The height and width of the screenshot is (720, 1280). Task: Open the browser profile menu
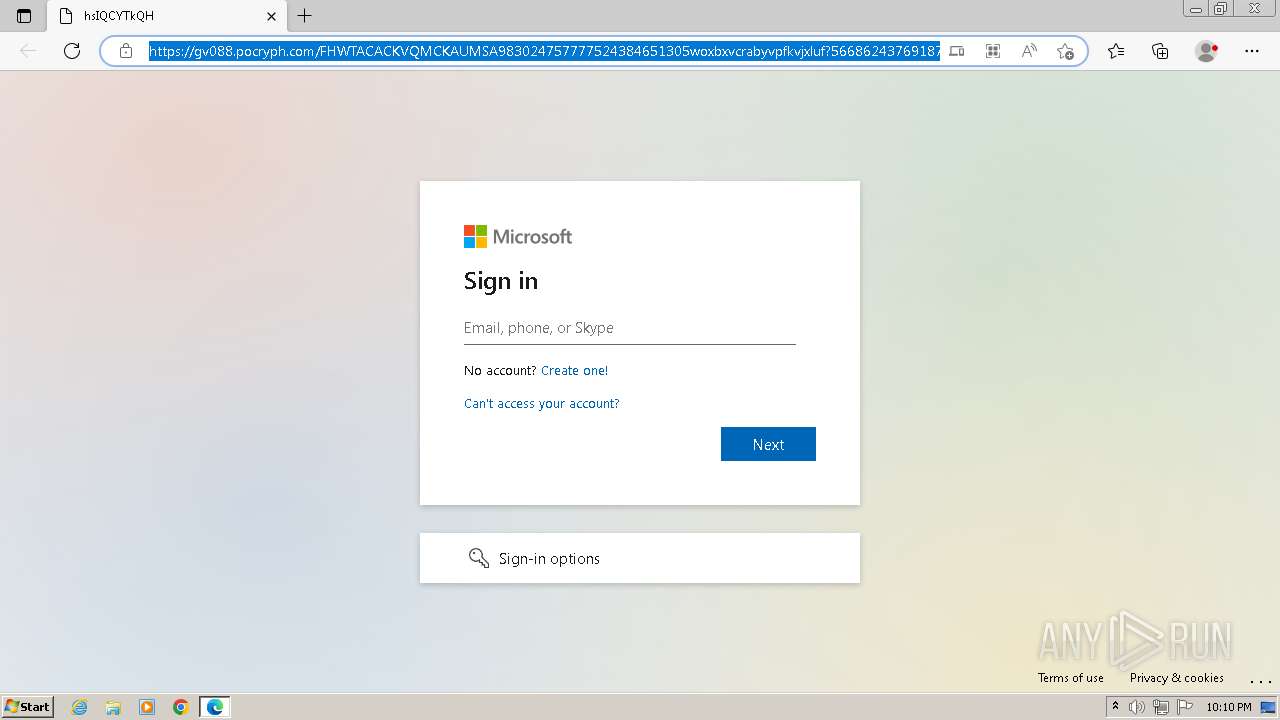tap(1206, 51)
